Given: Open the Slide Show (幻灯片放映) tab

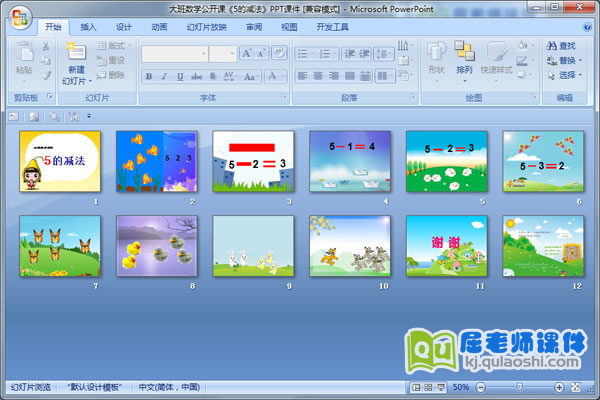Looking at the screenshot, I should pyautogui.click(x=207, y=27).
